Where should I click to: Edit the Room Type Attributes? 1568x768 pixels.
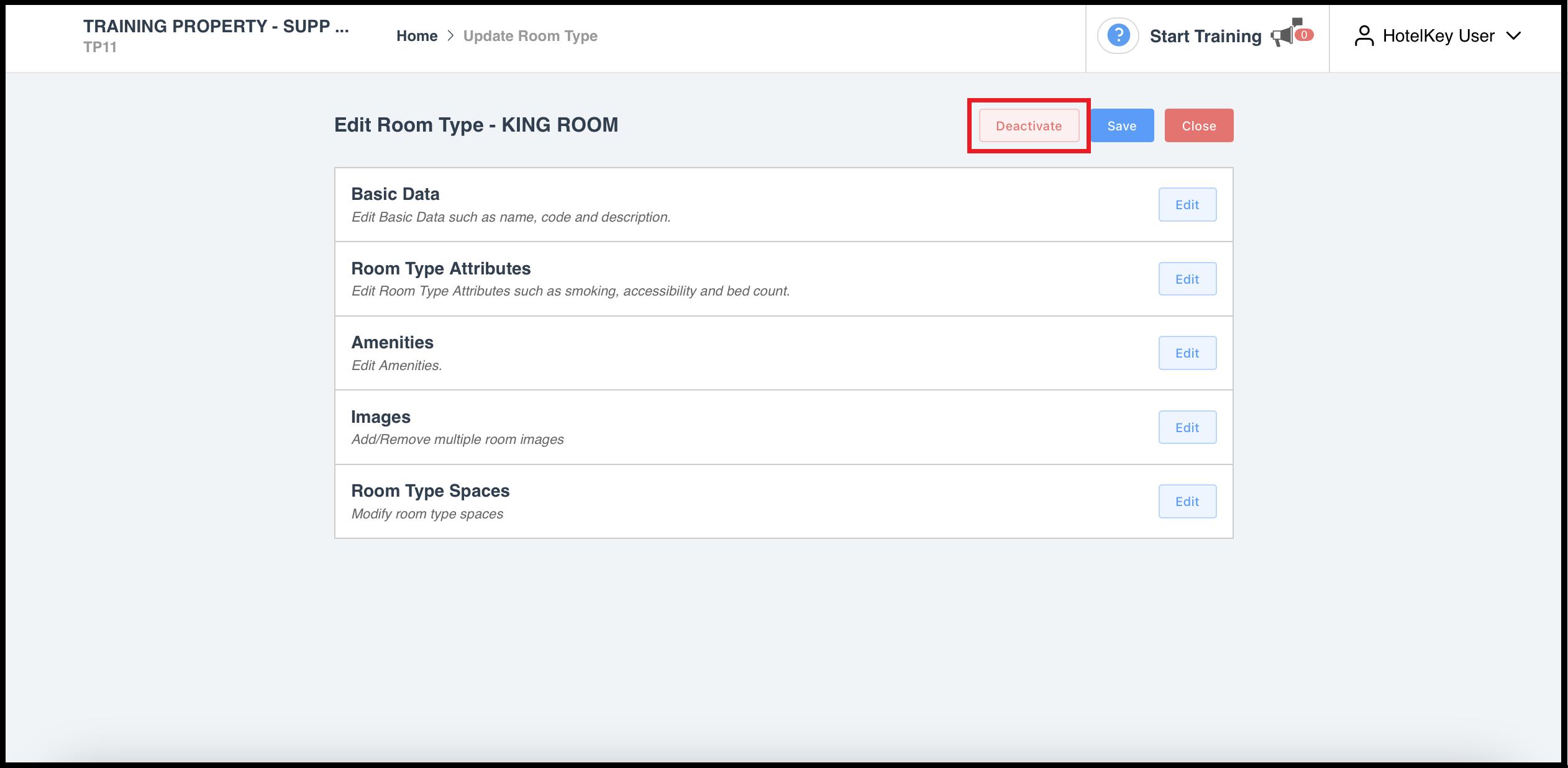(x=1187, y=278)
